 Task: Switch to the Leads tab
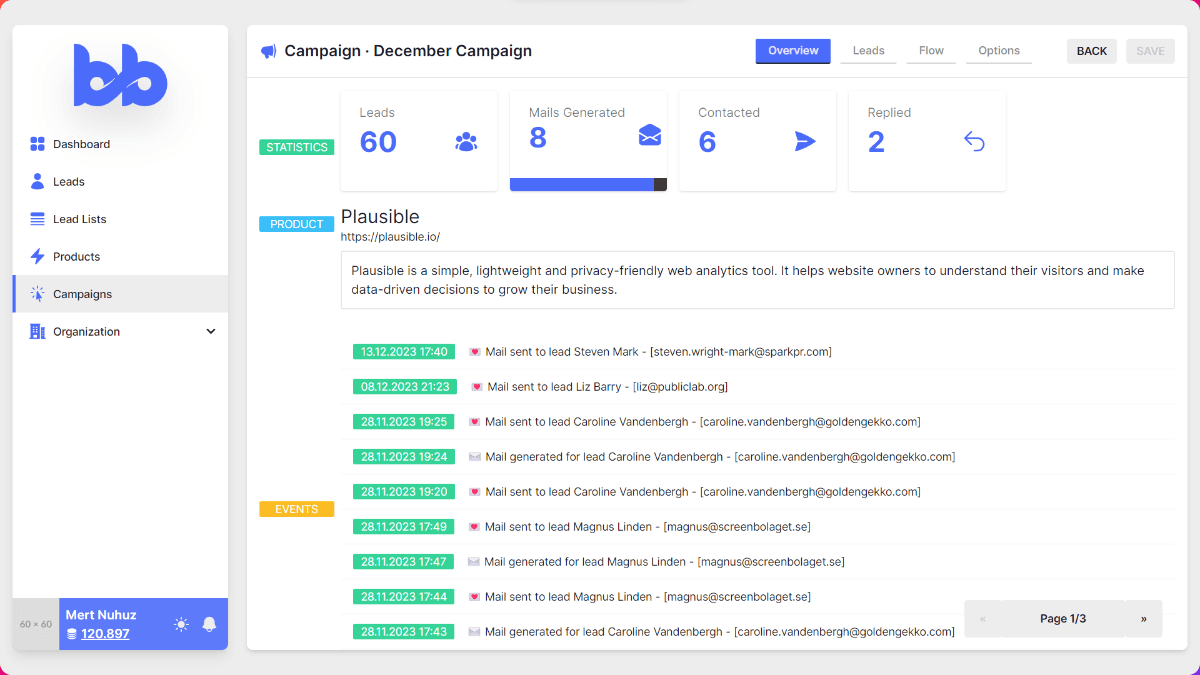[868, 51]
